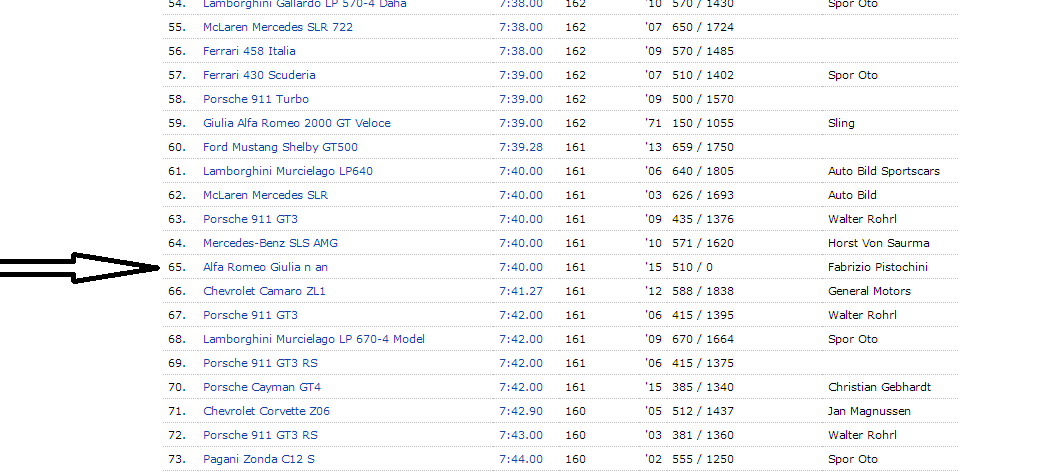Click the Ferrari 430 Scuderia link

259,76
